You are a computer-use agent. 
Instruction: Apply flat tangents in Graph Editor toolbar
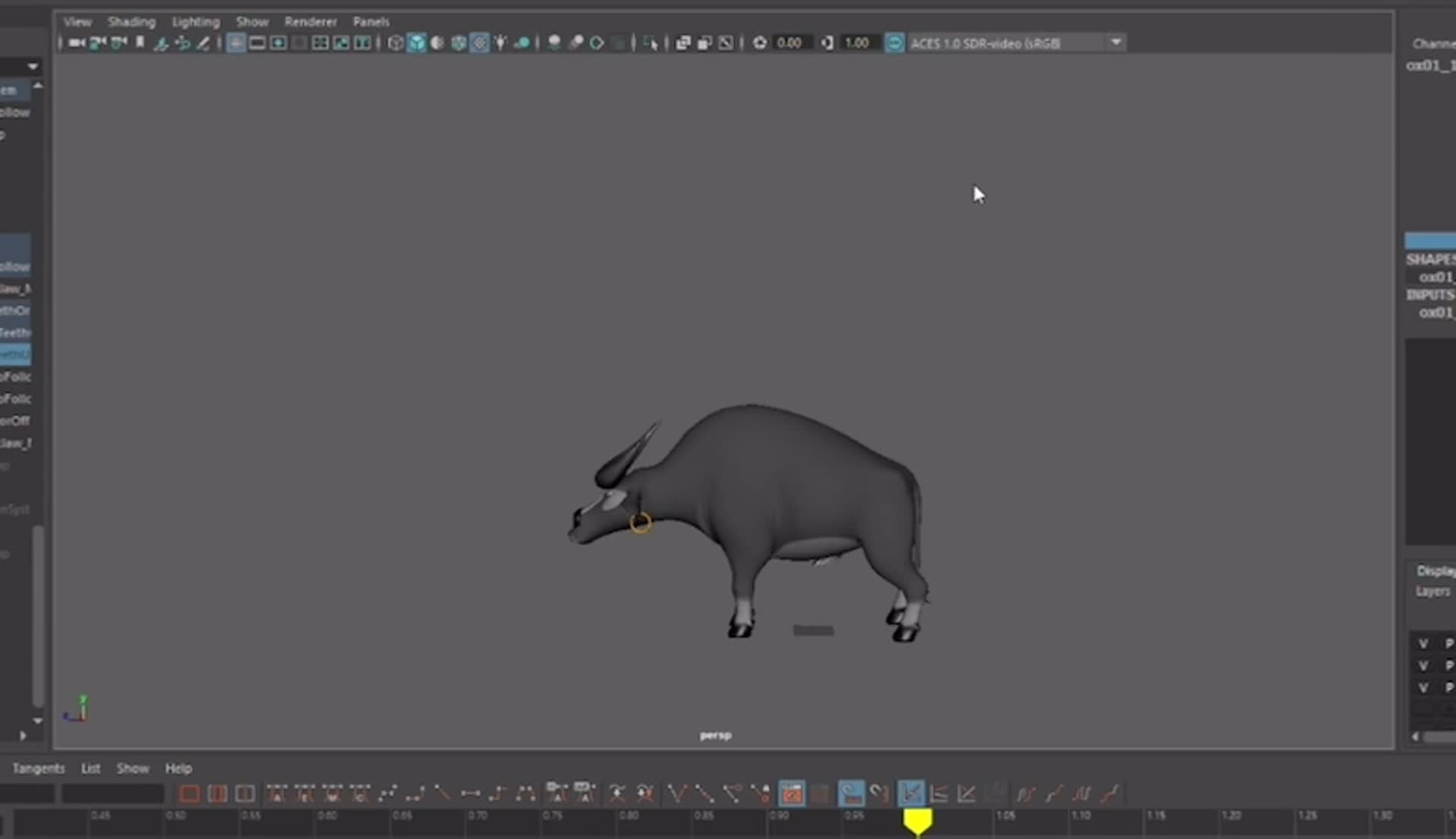click(x=470, y=794)
